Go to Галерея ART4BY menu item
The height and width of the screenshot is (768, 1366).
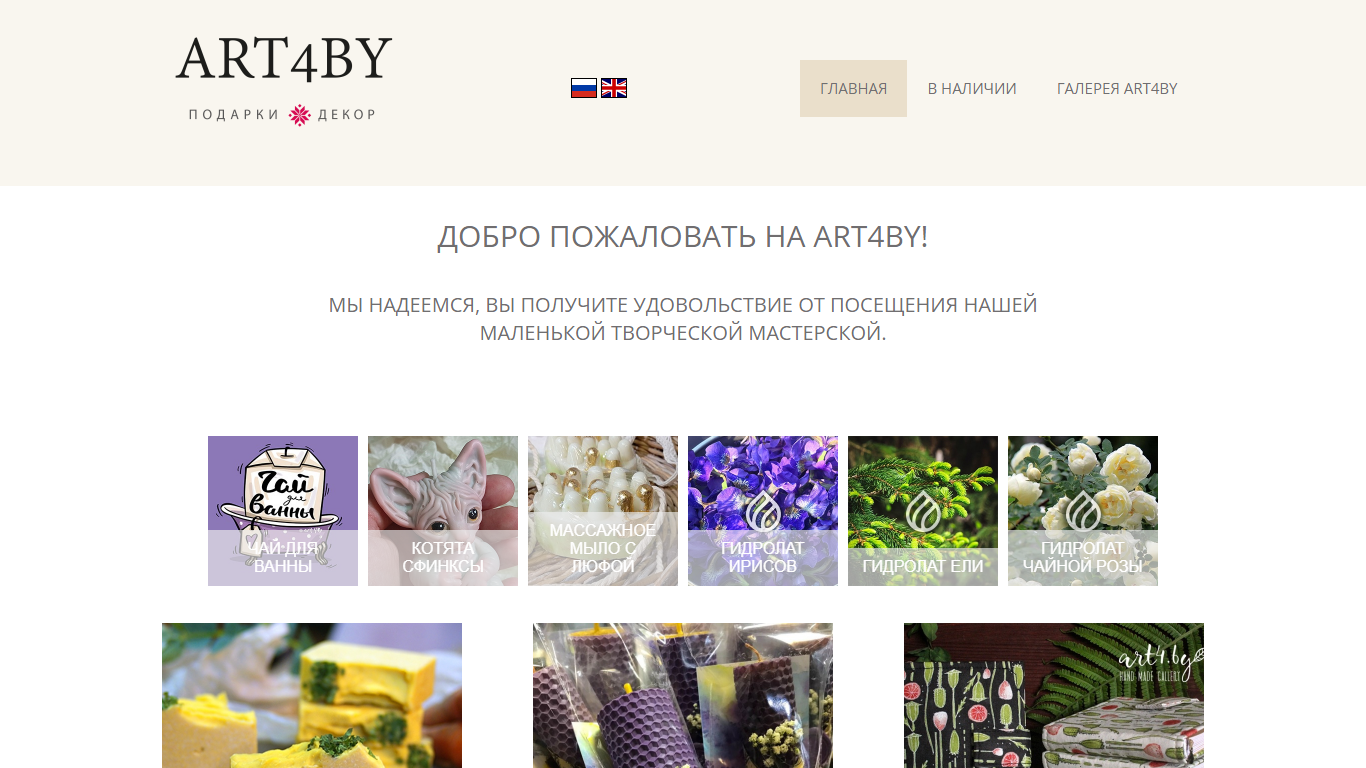[1117, 88]
